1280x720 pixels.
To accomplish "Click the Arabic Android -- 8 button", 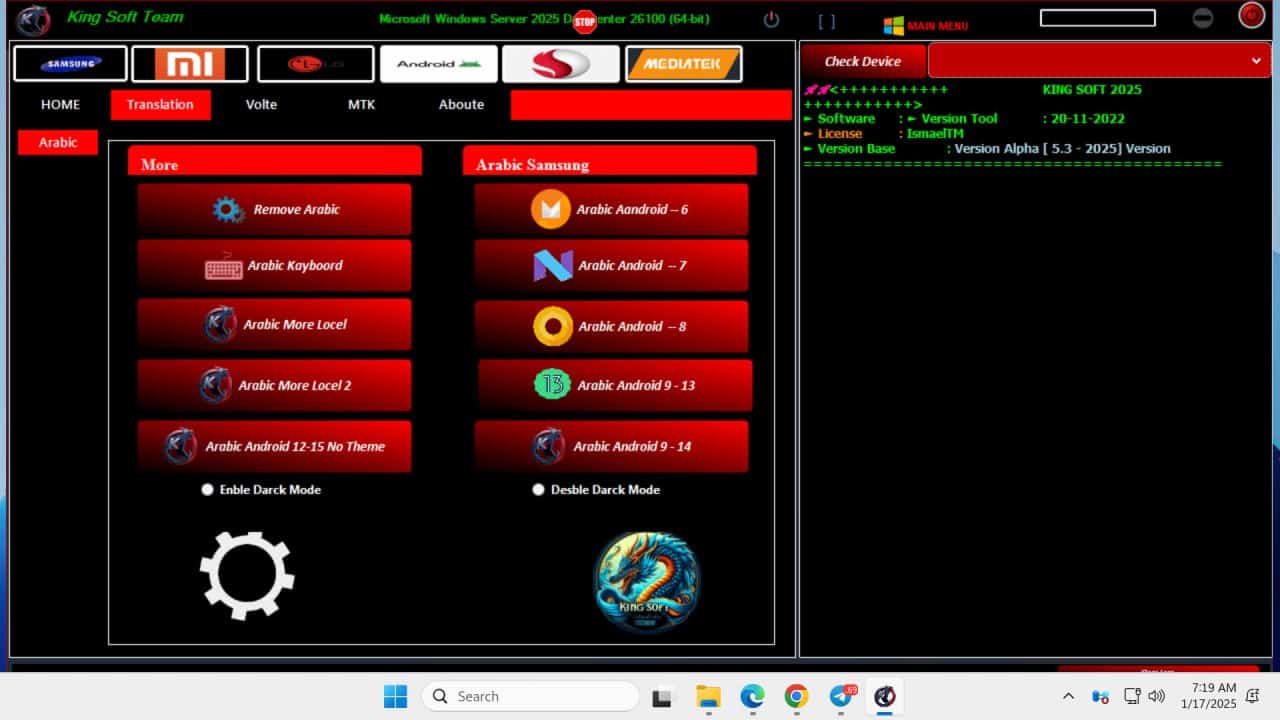I will tap(611, 326).
